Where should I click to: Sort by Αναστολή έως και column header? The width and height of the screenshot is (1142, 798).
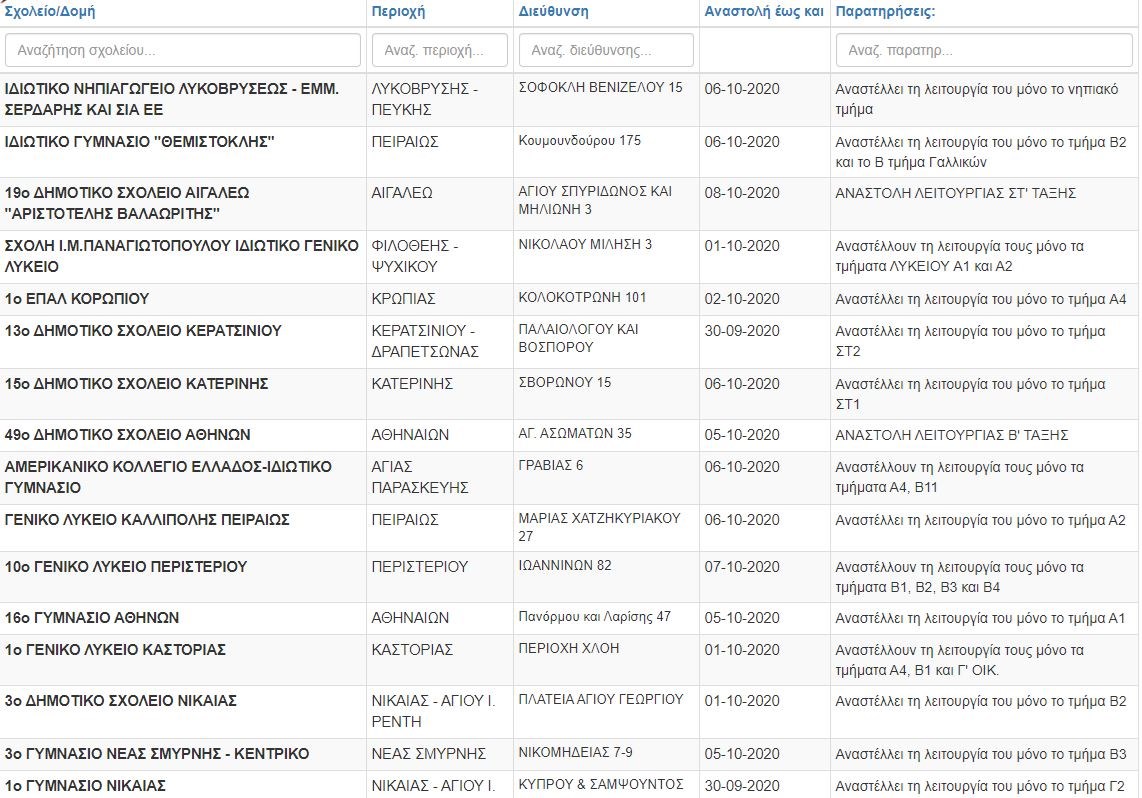[763, 12]
